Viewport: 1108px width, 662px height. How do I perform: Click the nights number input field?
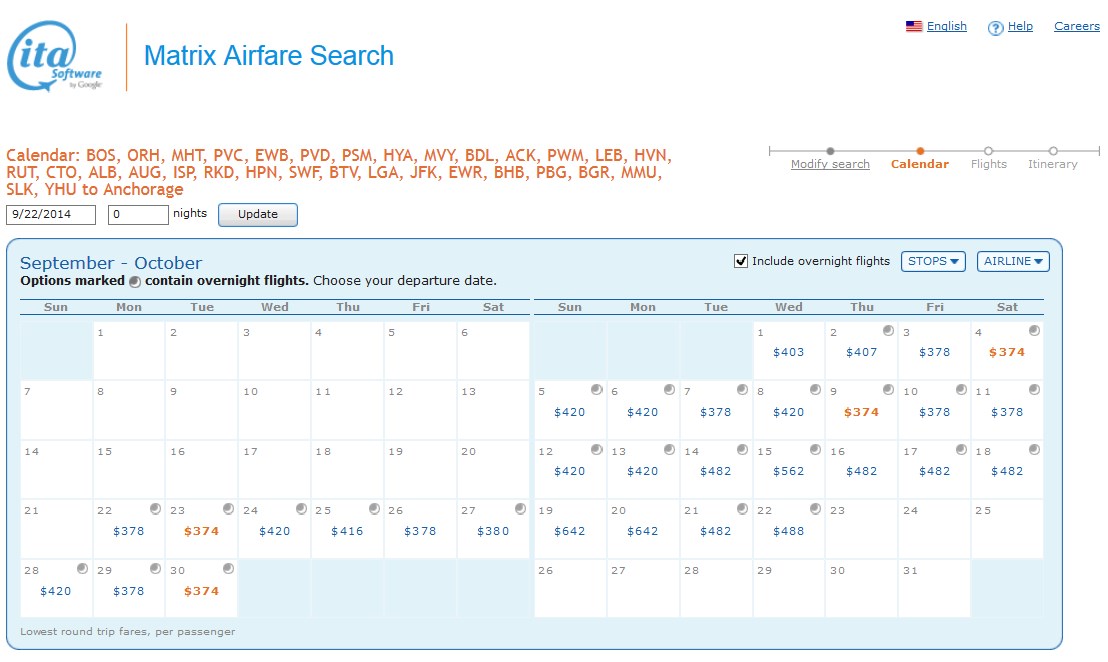coord(138,214)
